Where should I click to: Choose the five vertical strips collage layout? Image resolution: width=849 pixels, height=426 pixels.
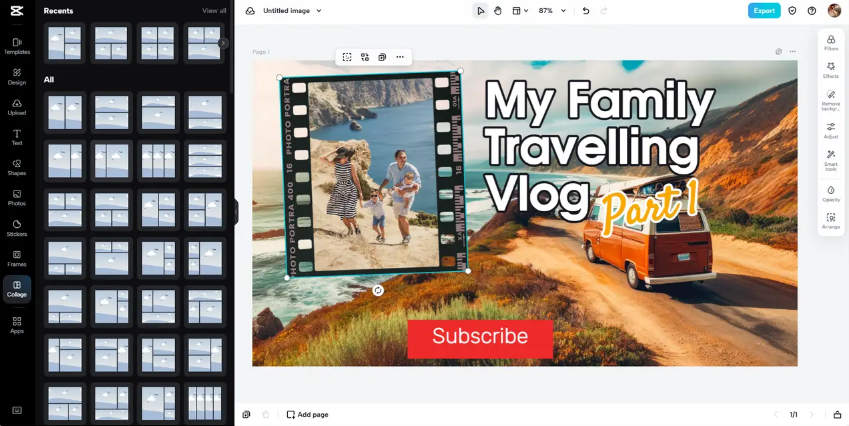(205, 403)
